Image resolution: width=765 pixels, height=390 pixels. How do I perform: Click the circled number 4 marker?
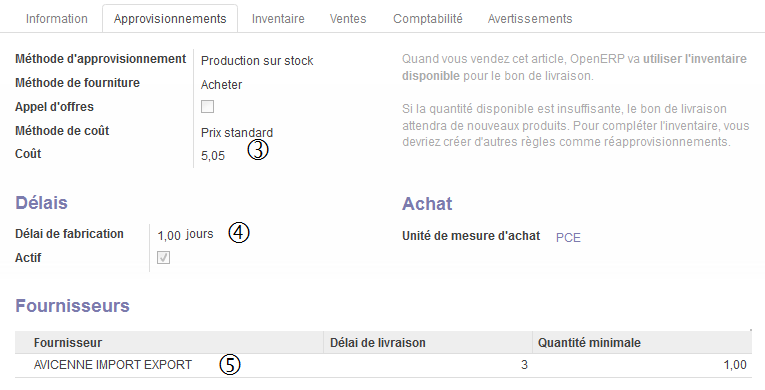239,232
